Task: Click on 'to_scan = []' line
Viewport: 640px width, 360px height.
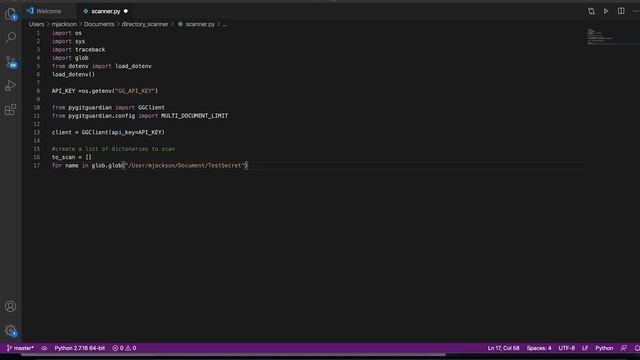Action: [x=72, y=157]
